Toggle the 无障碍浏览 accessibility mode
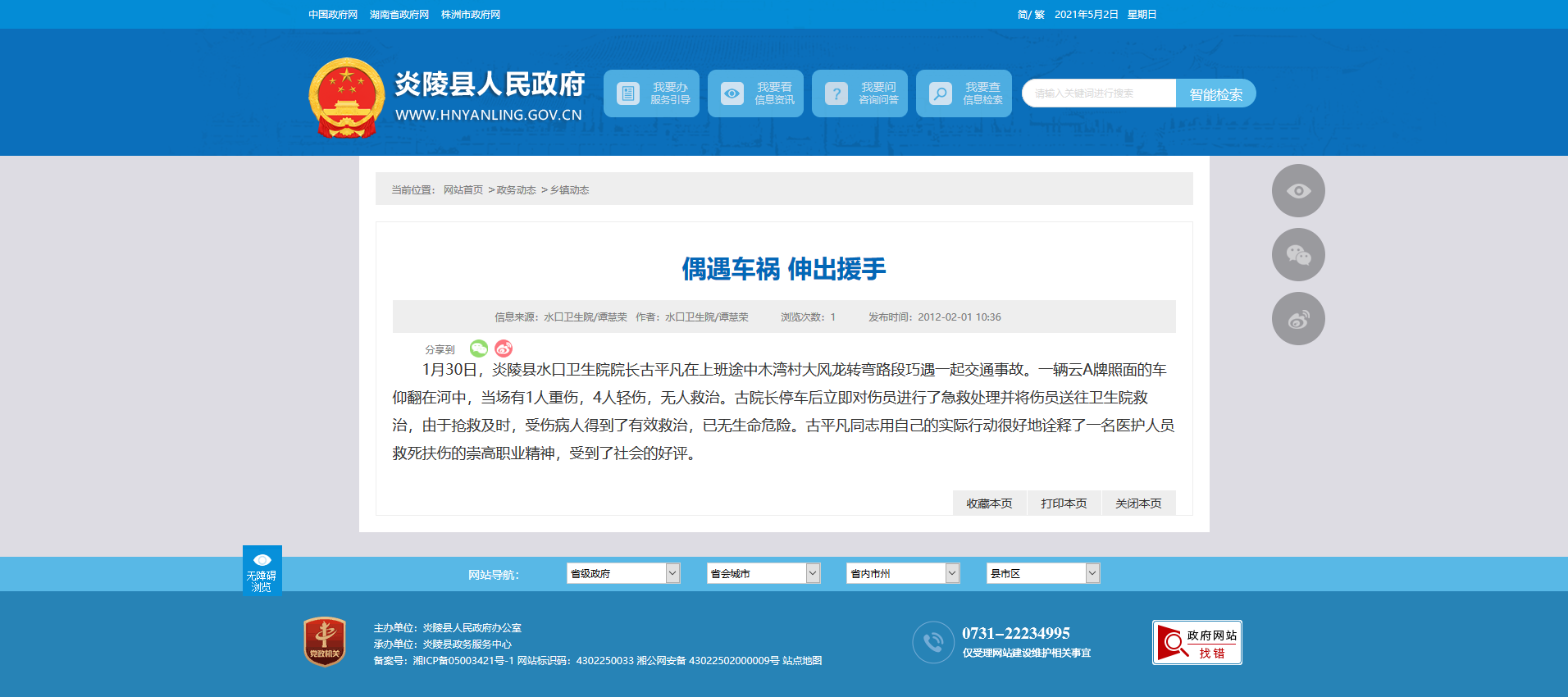This screenshot has width=1568, height=697. (262, 571)
